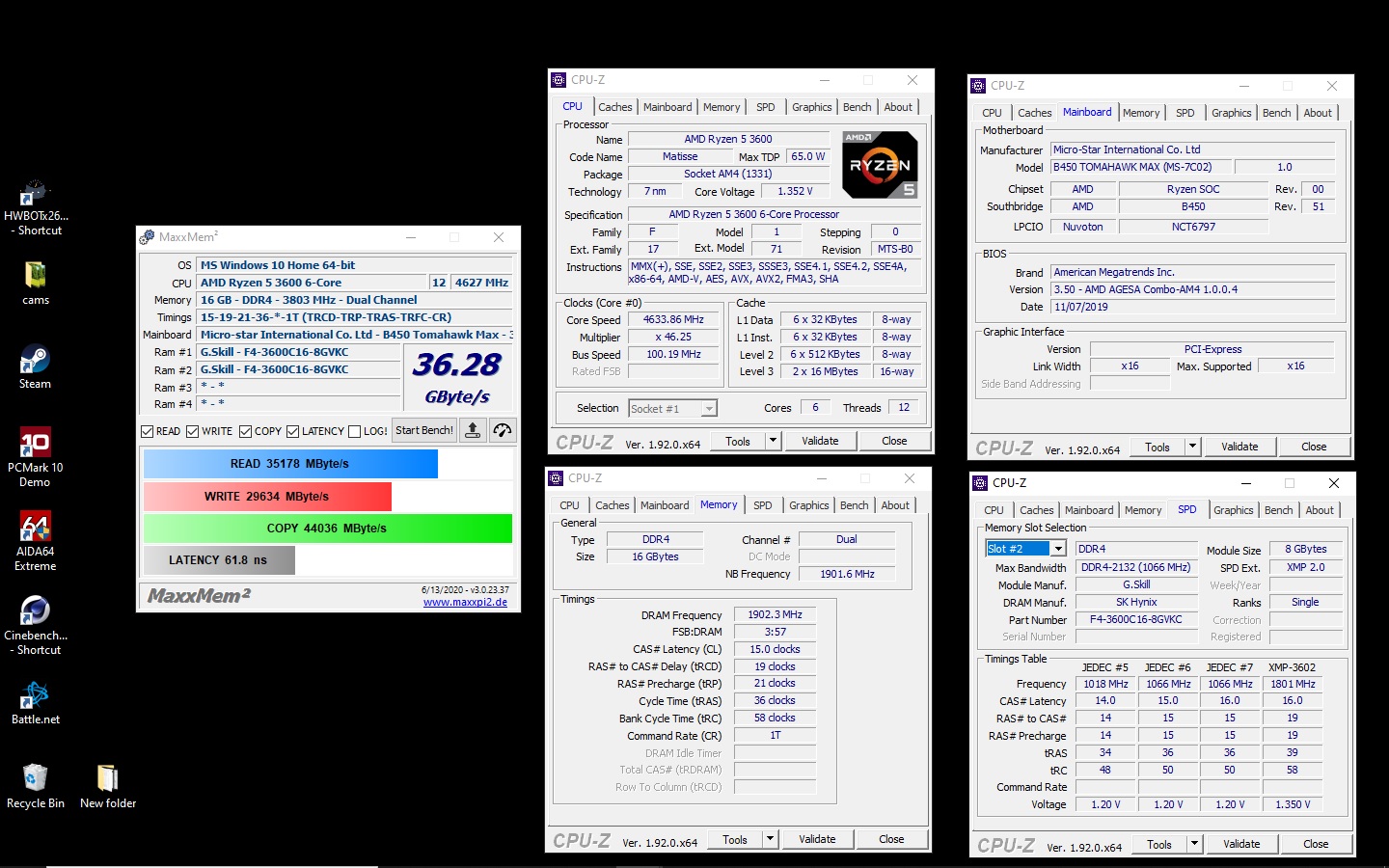Click the 36.28 GByte/s score in MaxxMem

point(457,378)
